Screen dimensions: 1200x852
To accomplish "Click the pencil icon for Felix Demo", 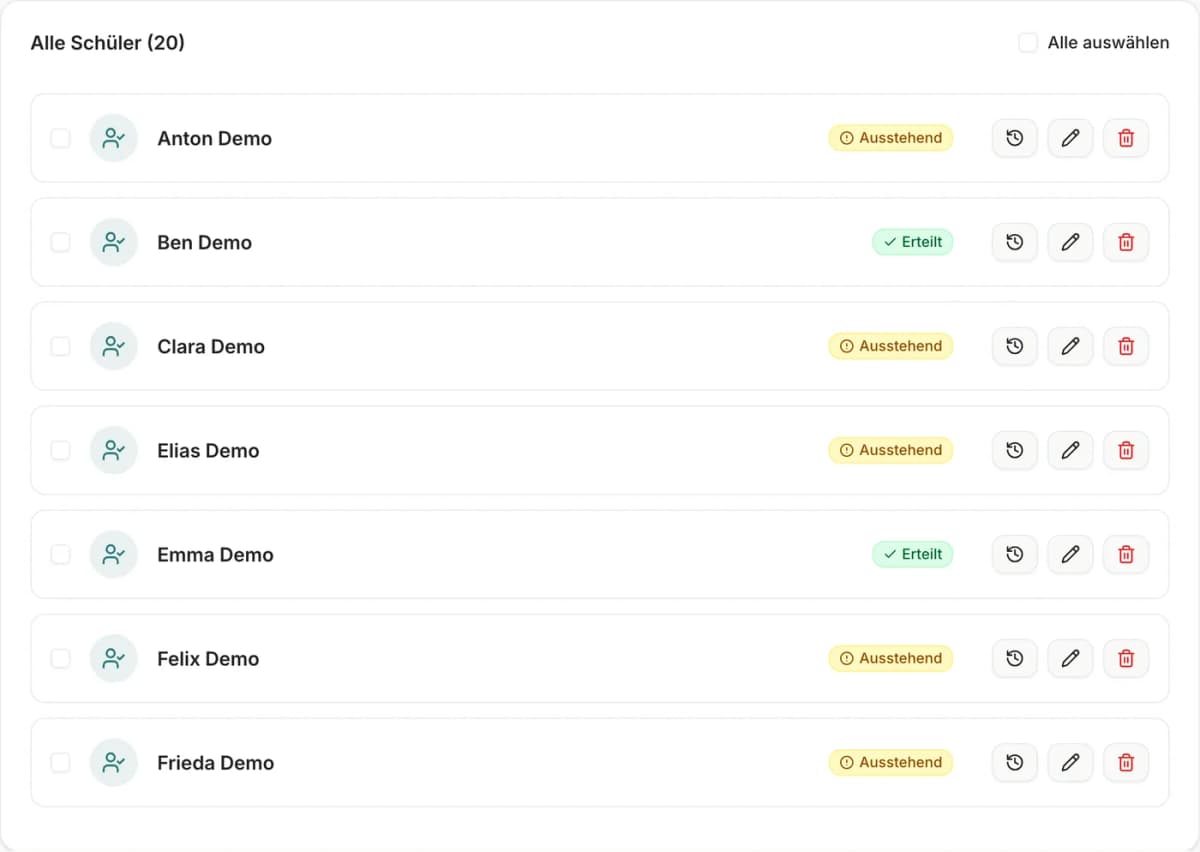I will [1070, 658].
